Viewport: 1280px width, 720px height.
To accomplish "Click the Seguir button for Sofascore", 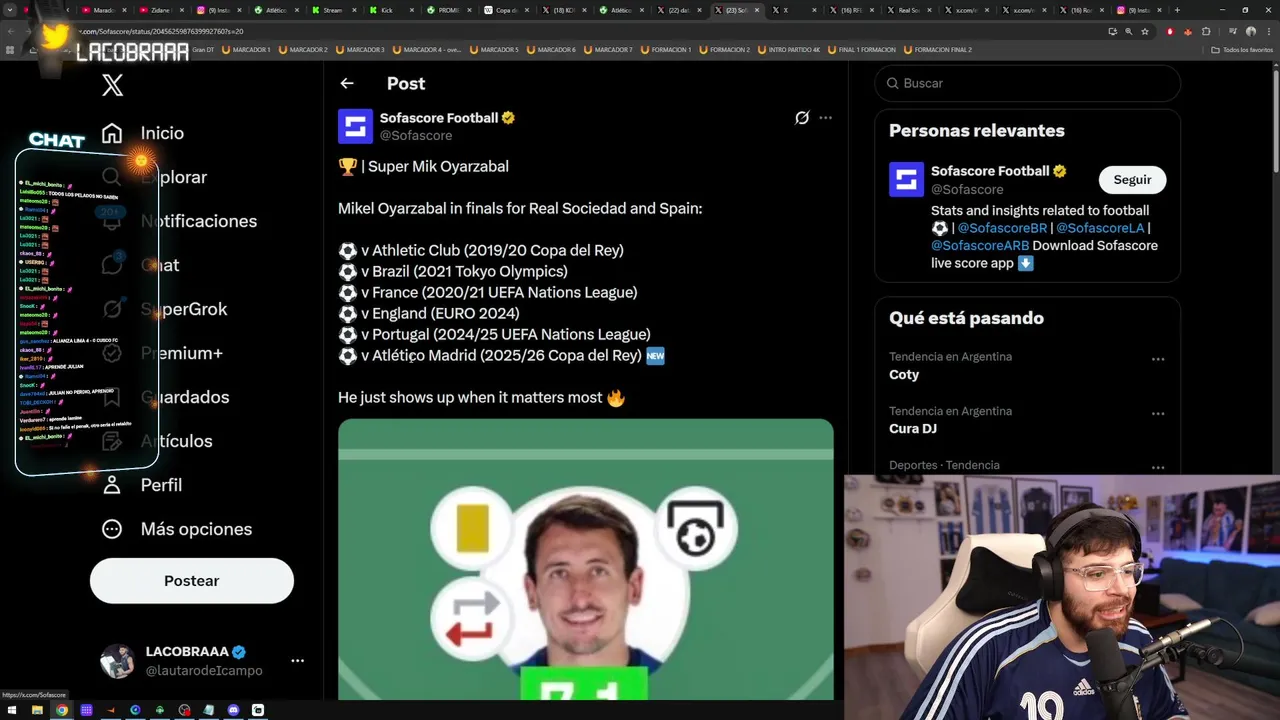I will (1133, 180).
